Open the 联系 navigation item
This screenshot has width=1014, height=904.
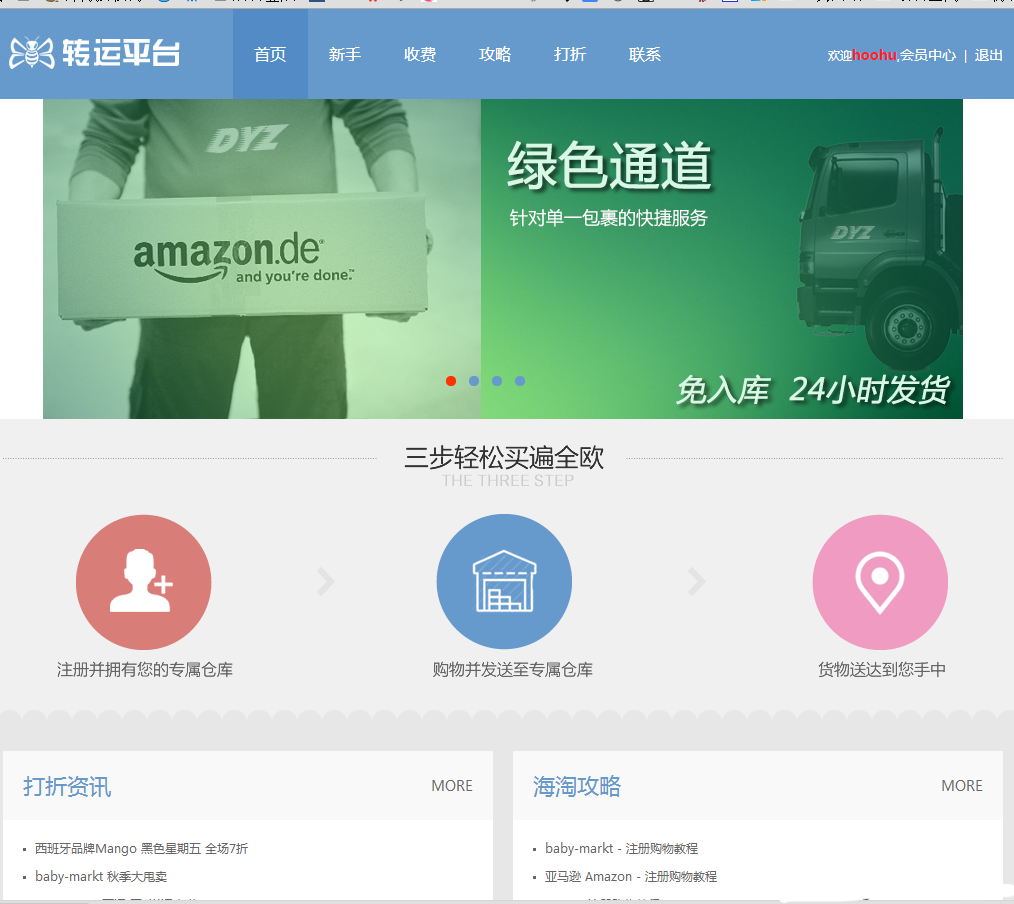645,54
